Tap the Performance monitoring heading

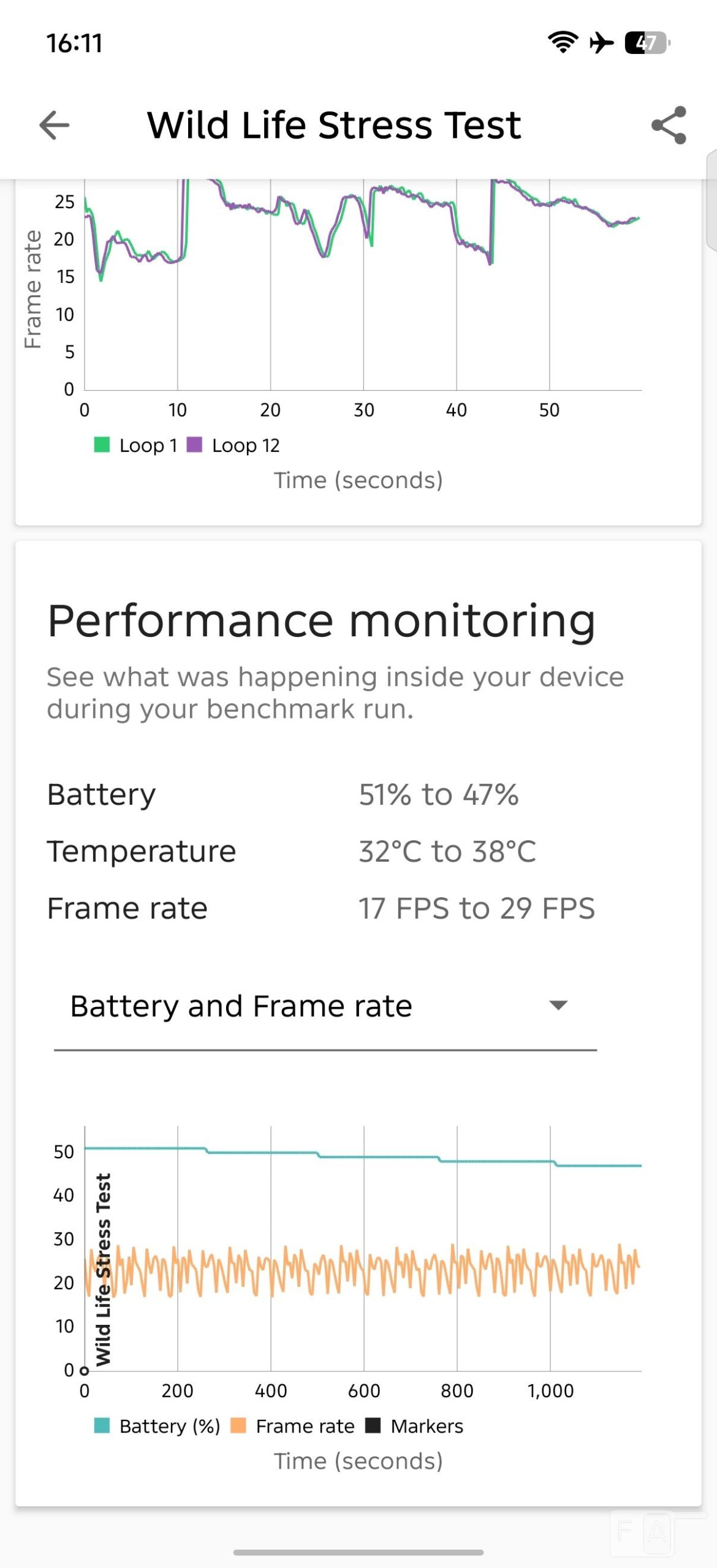pyautogui.click(x=321, y=621)
